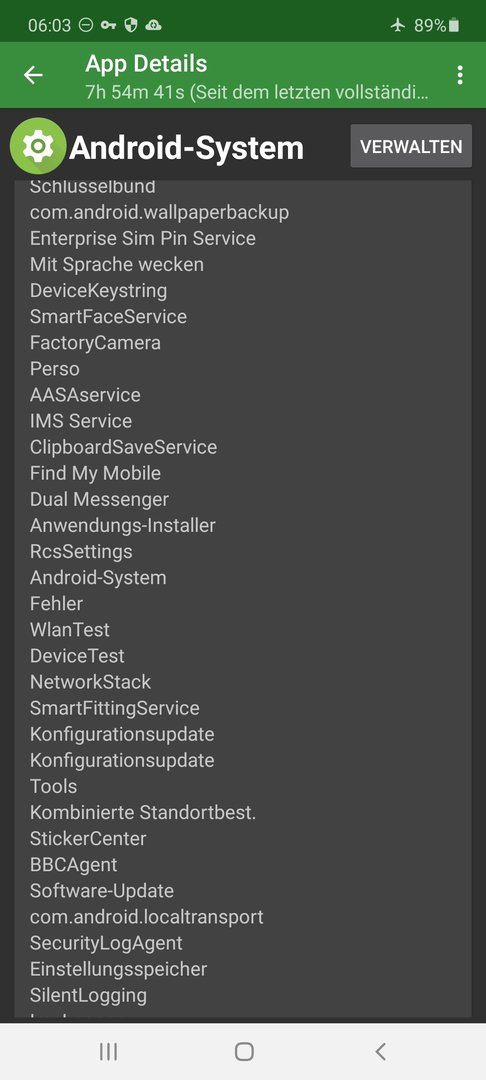Tap the App Details title

point(146,64)
